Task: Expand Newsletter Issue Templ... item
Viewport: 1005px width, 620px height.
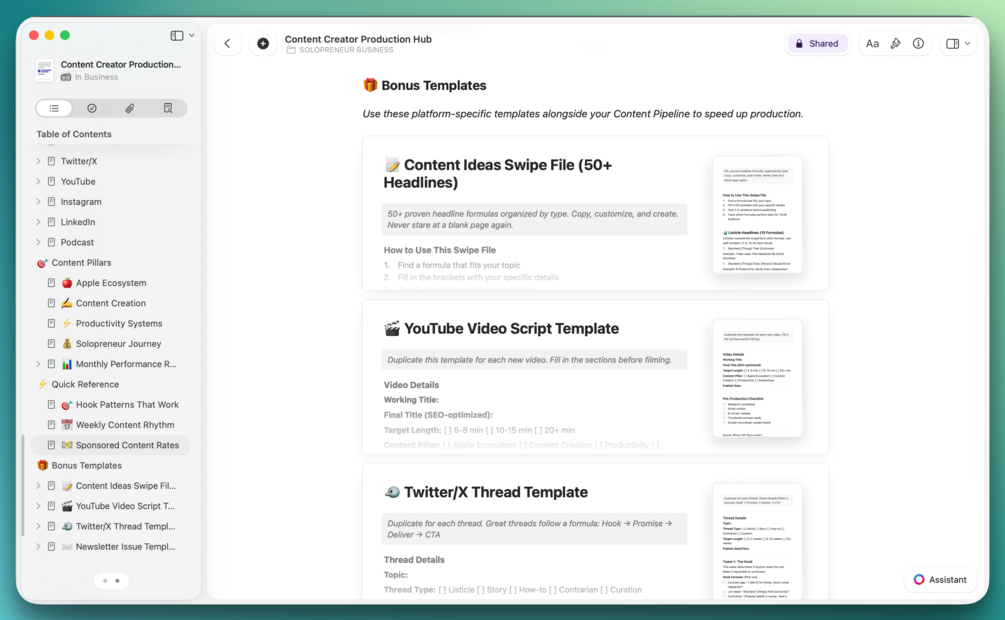Action: (x=38, y=547)
